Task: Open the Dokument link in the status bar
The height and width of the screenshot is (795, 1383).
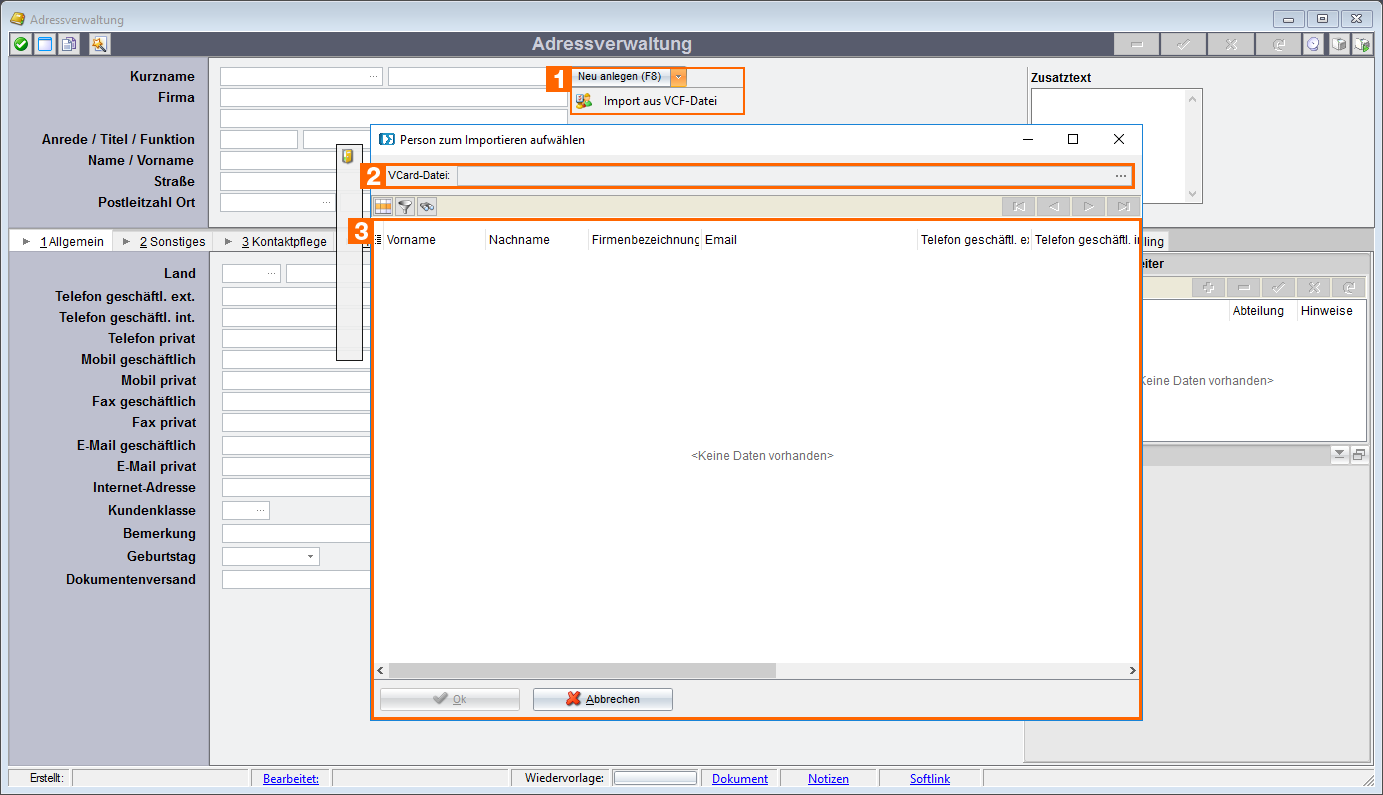Action: pyautogui.click(x=740, y=778)
